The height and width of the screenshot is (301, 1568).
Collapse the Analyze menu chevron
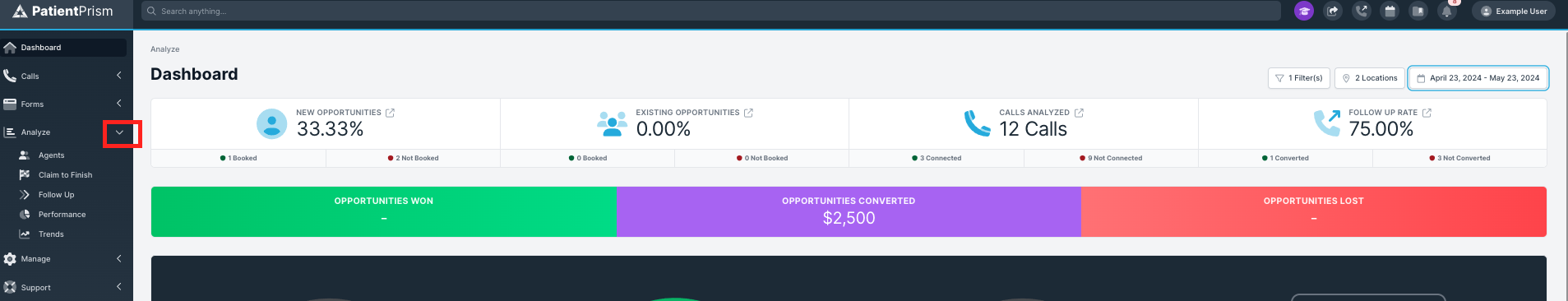119,132
